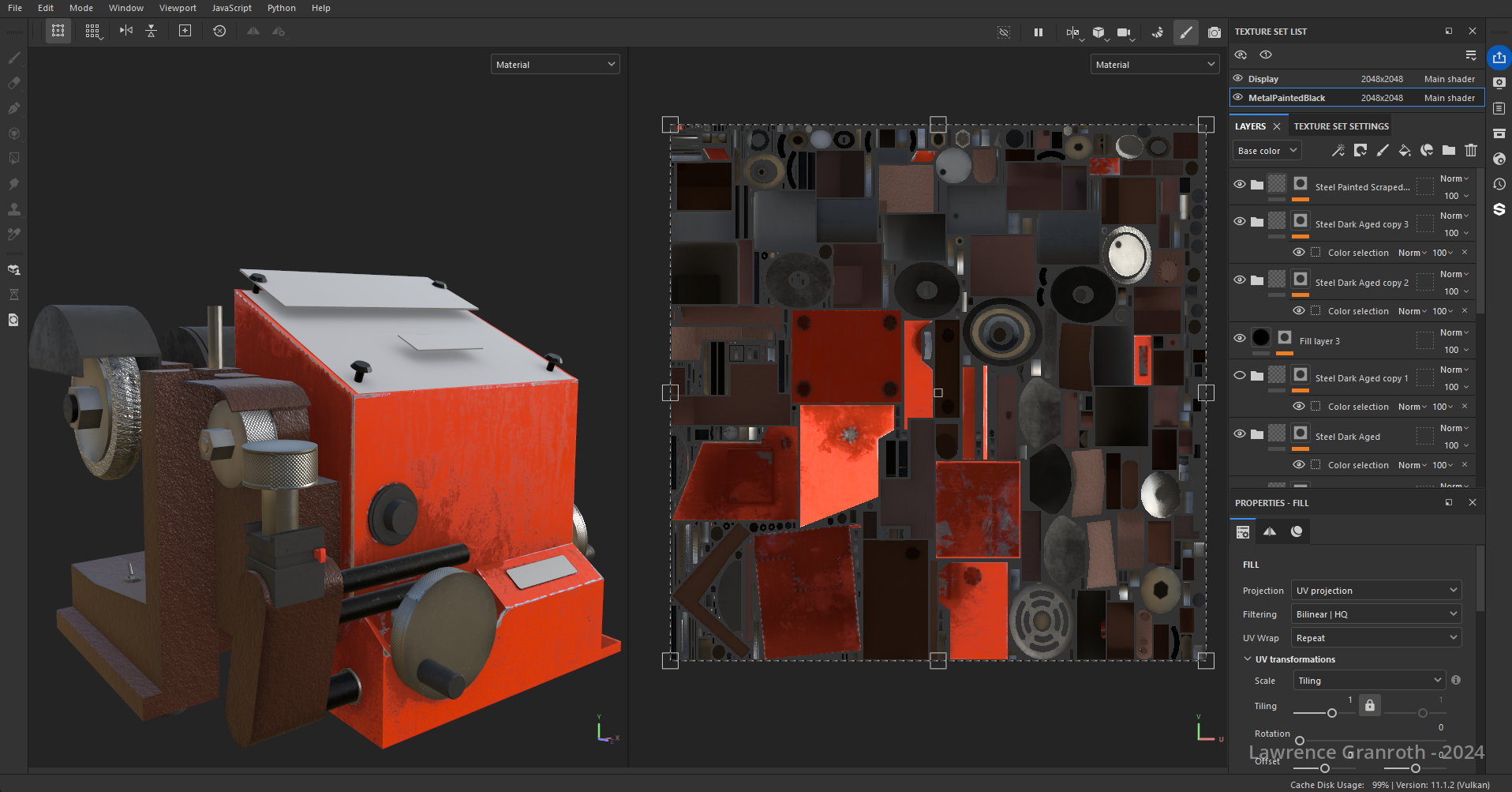Hide the Steel Painted Scraped layer

click(1240, 184)
